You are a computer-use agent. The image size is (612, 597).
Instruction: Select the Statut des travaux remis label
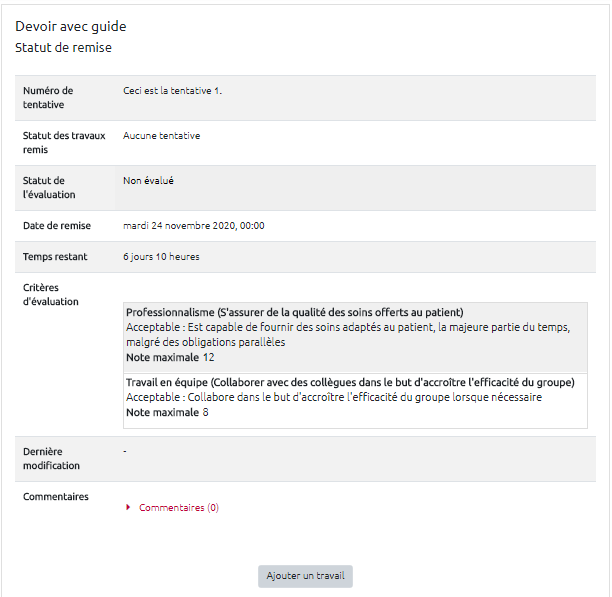click(x=64, y=142)
